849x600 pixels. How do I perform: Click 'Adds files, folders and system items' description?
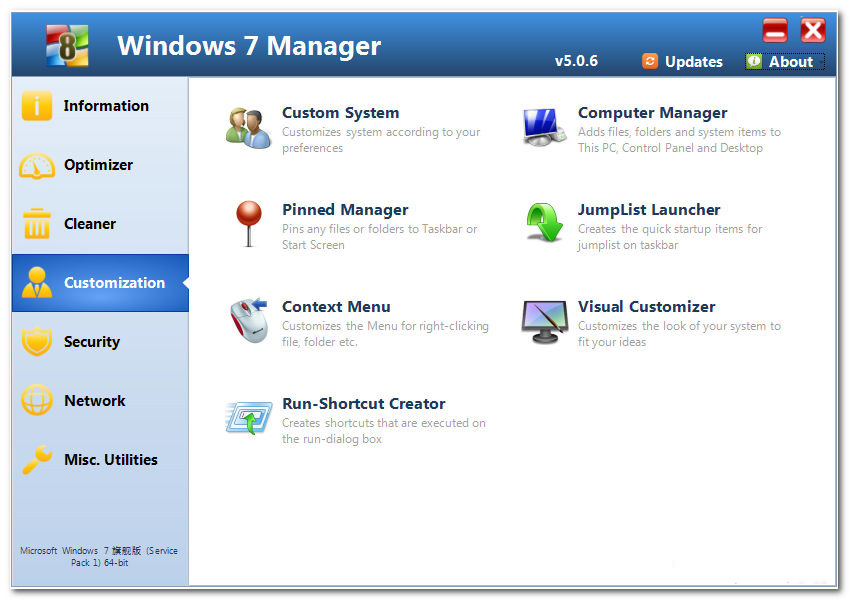(679, 140)
